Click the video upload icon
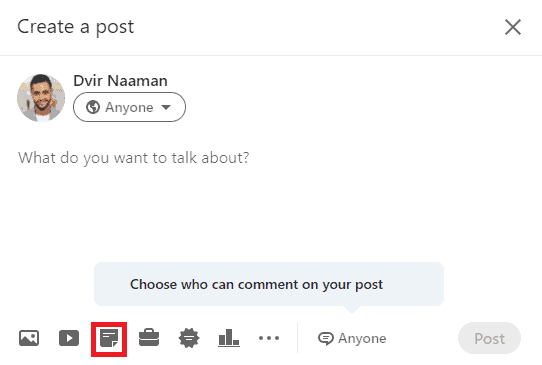This screenshot has width=542, height=365. point(69,338)
